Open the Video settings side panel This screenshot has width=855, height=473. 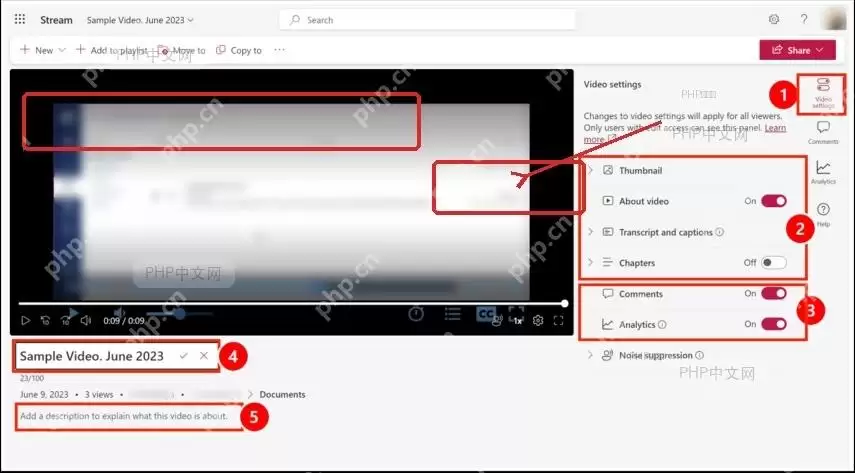coord(823,94)
